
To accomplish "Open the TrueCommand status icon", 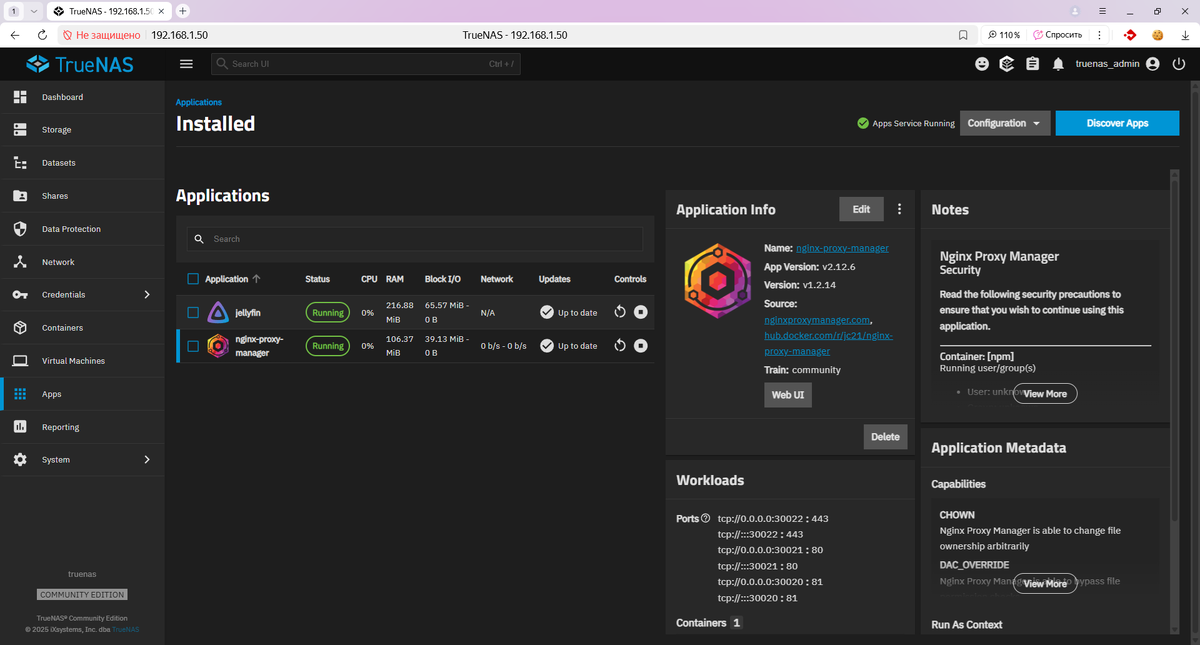I will 1007,64.
